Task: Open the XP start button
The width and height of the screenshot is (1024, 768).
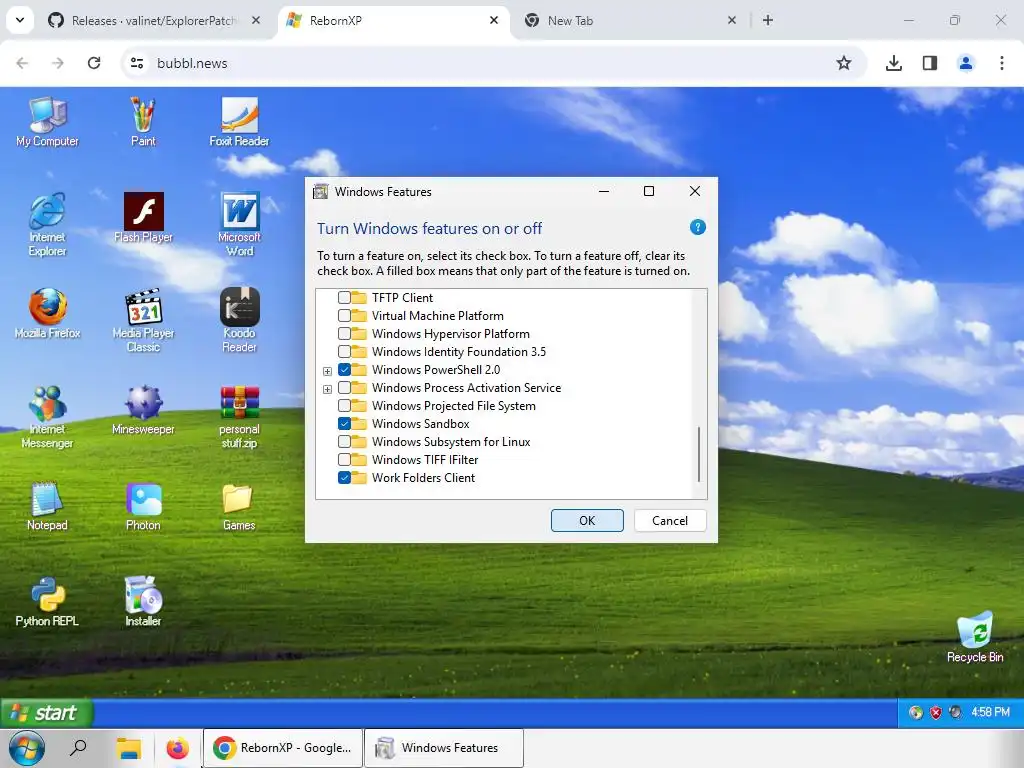Action: pos(46,712)
